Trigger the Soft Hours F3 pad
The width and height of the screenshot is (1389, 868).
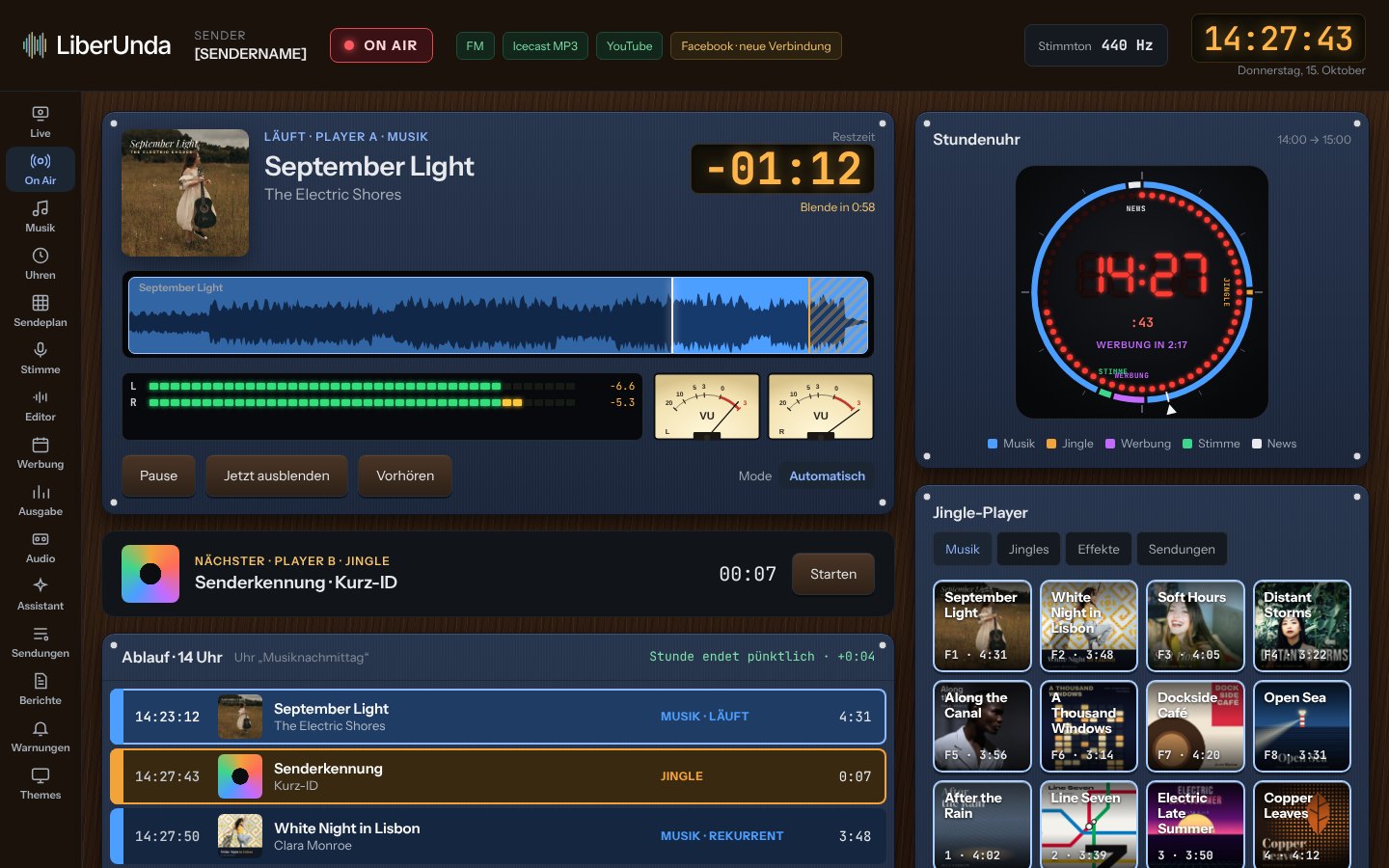(1195, 626)
